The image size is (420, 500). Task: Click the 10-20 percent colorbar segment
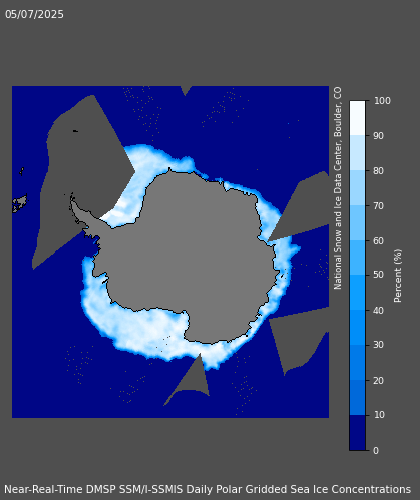357,398
